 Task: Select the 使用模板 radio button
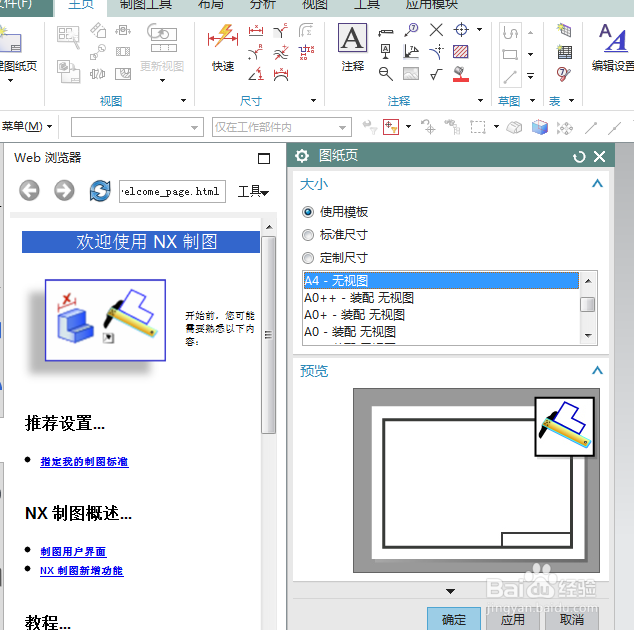pos(308,212)
